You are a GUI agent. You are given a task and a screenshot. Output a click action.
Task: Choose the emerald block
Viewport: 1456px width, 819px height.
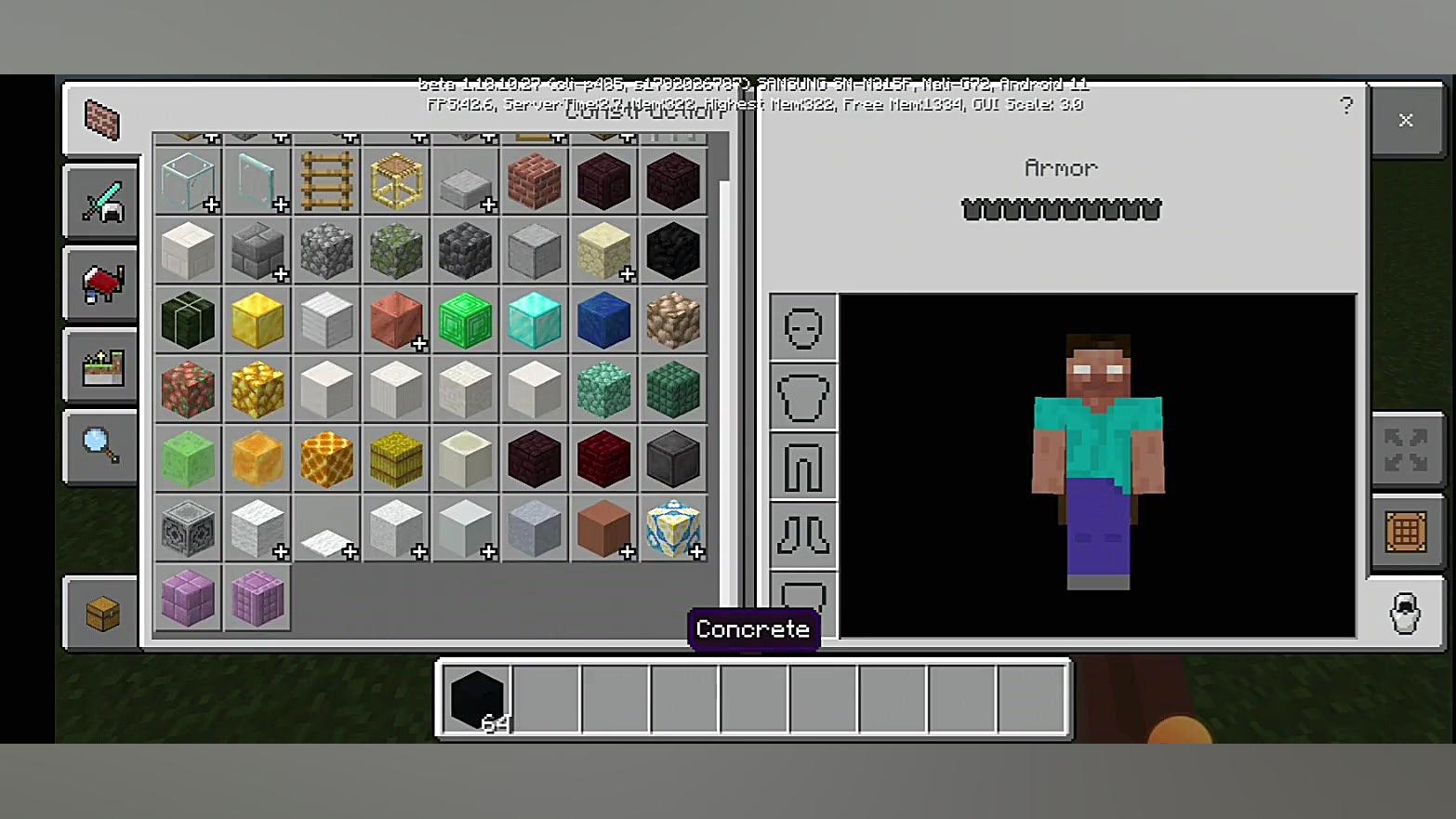point(466,321)
